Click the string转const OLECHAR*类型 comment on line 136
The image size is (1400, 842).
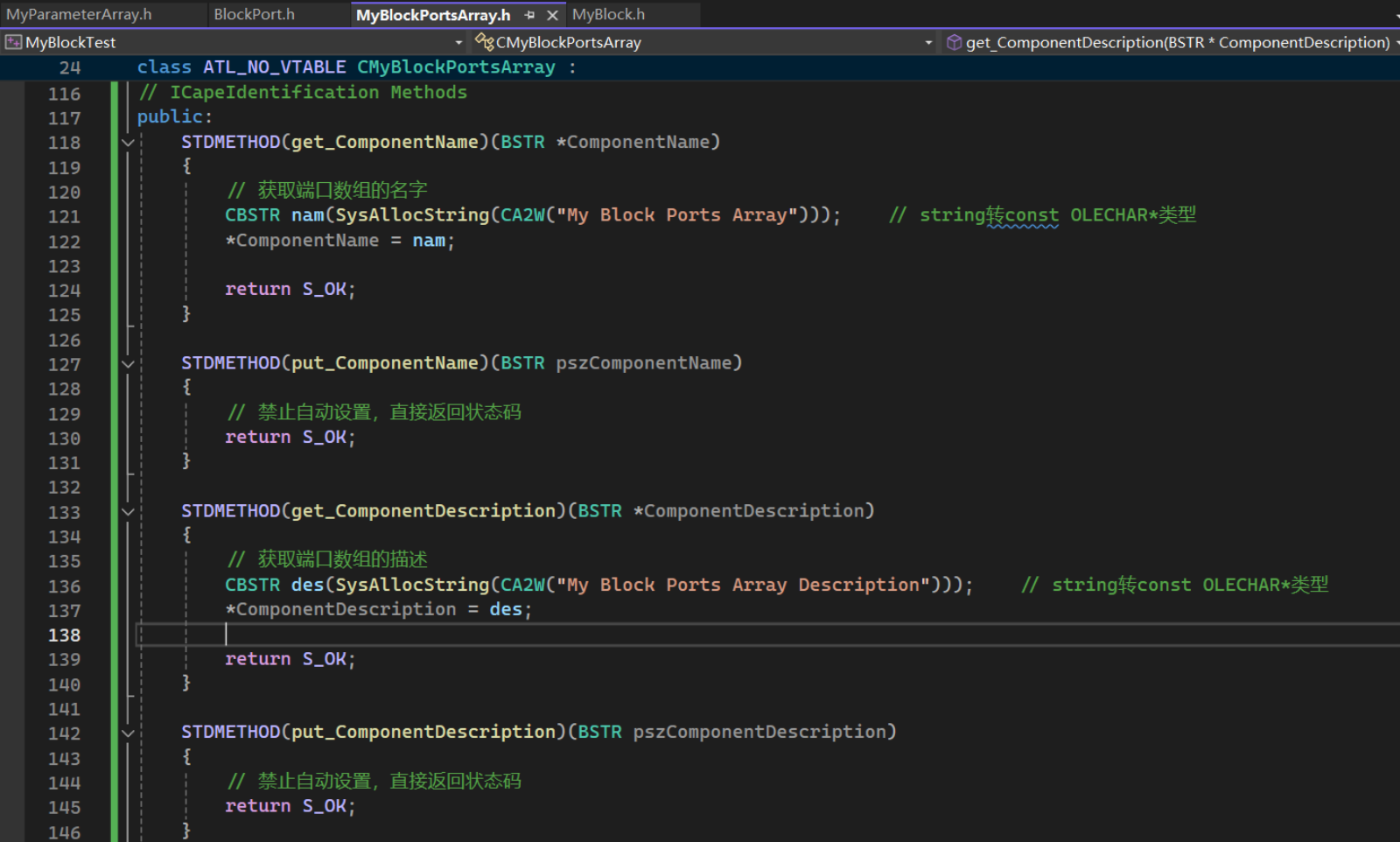[x=1174, y=585]
